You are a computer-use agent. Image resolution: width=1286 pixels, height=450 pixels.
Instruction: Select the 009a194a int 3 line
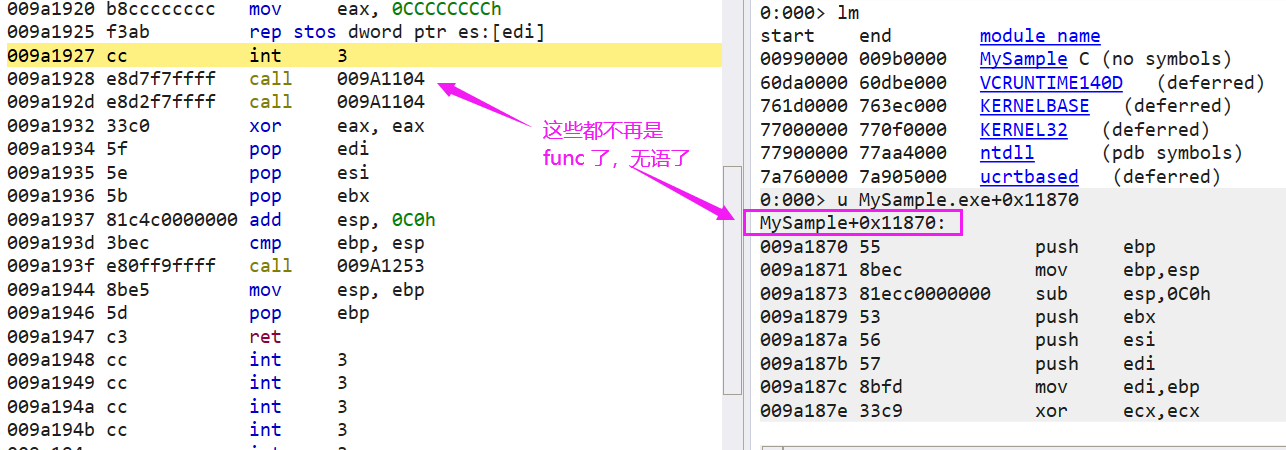click(364, 407)
